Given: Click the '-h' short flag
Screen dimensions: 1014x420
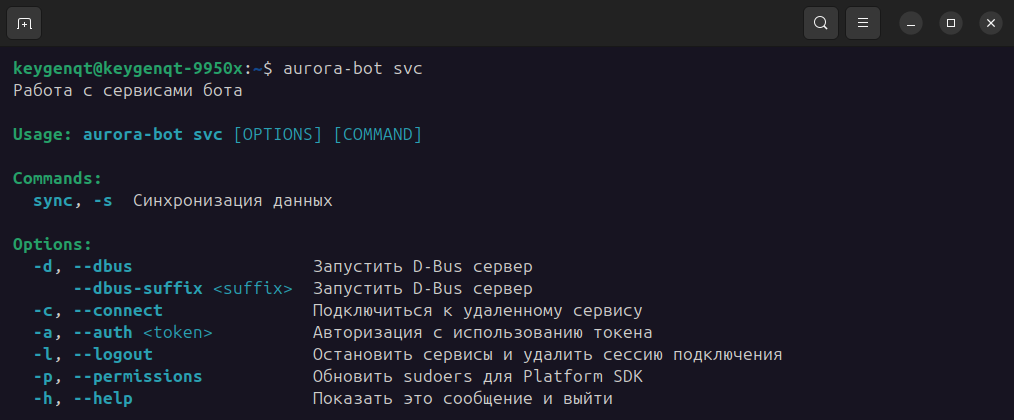Looking at the screenshot, I should (x=43, y=399).
